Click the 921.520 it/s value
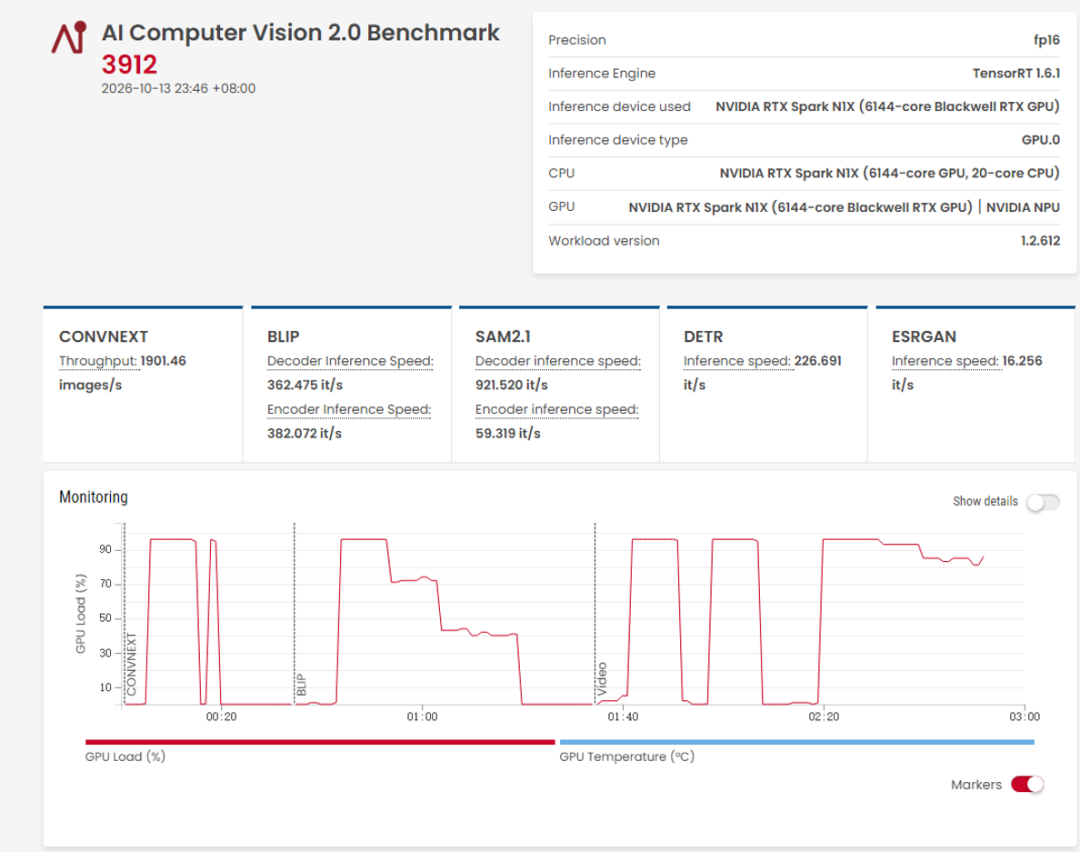Image resolution: width=1080 pixels, height=852 pixels. (x=512, y=385)
